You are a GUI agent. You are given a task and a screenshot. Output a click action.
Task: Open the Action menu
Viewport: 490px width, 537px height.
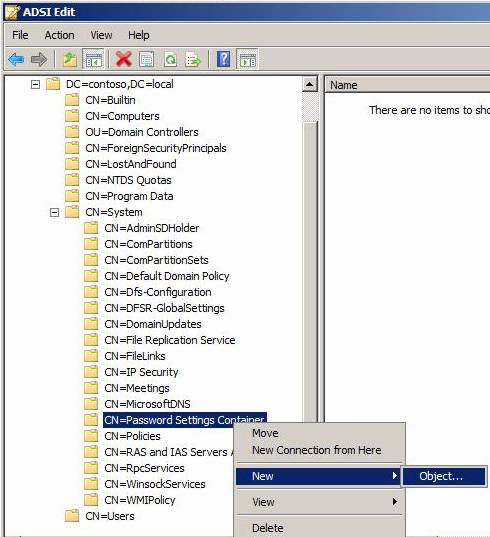point(60,35)
